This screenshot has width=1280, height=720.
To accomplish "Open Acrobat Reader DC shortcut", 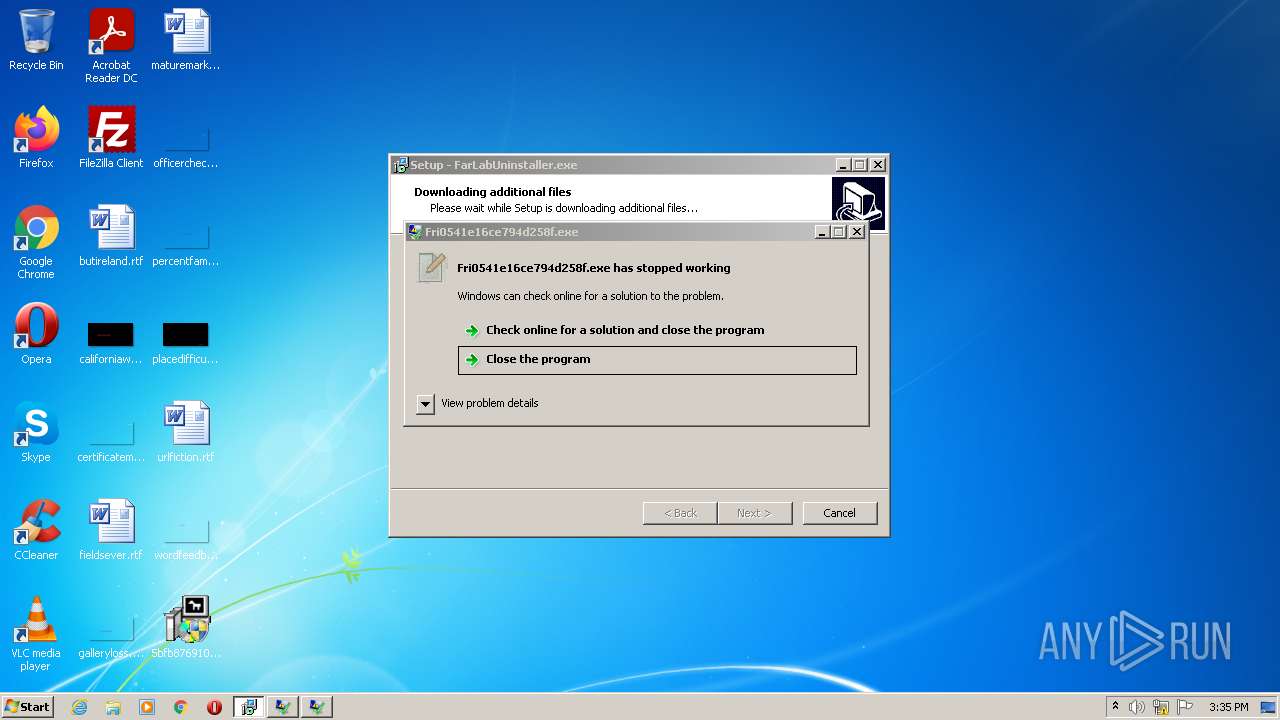I will coord(111,46).
